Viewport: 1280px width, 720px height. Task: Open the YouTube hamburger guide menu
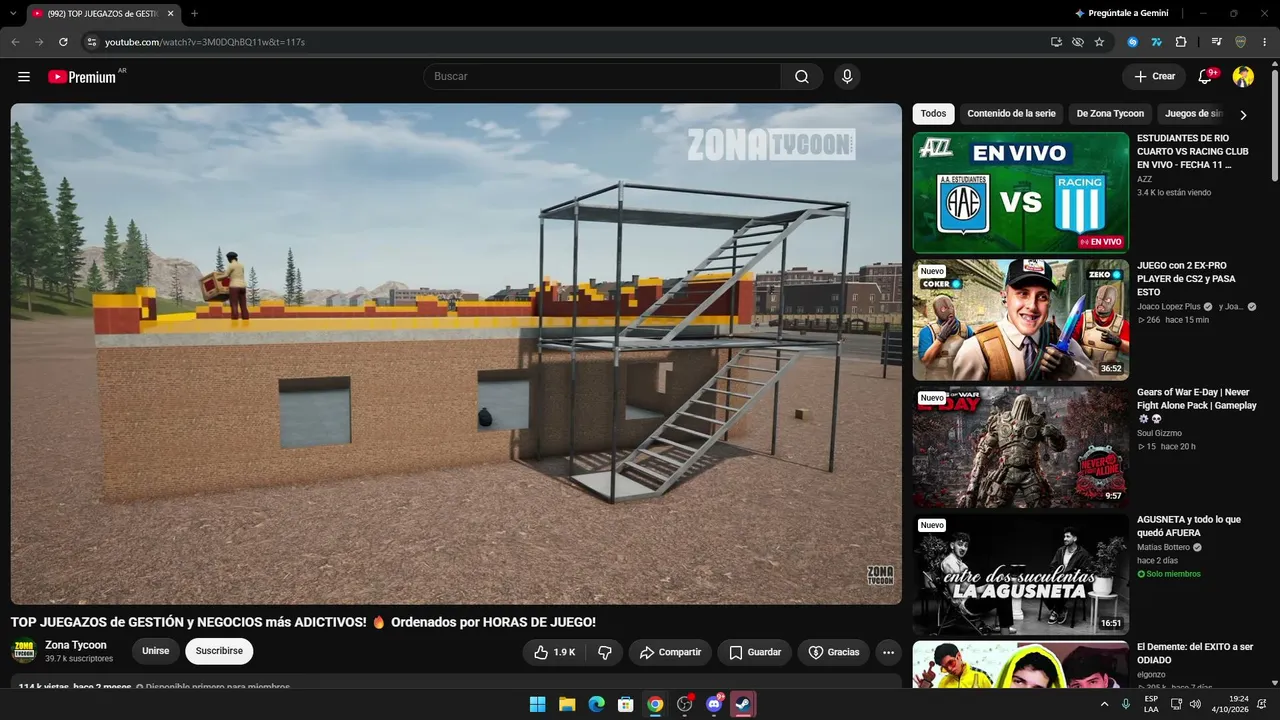tap(24, 77)
